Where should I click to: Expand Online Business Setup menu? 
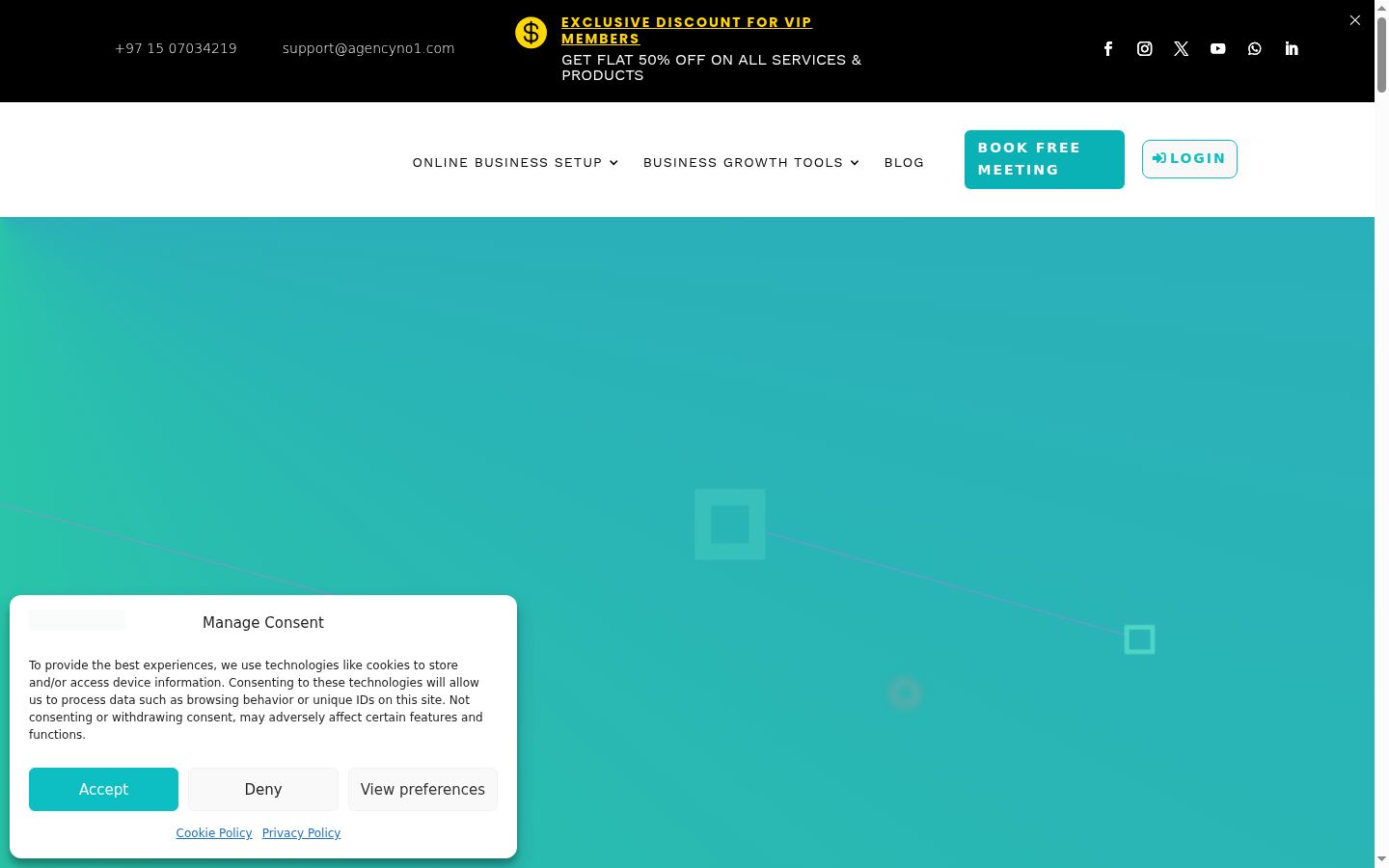(515, 162)
